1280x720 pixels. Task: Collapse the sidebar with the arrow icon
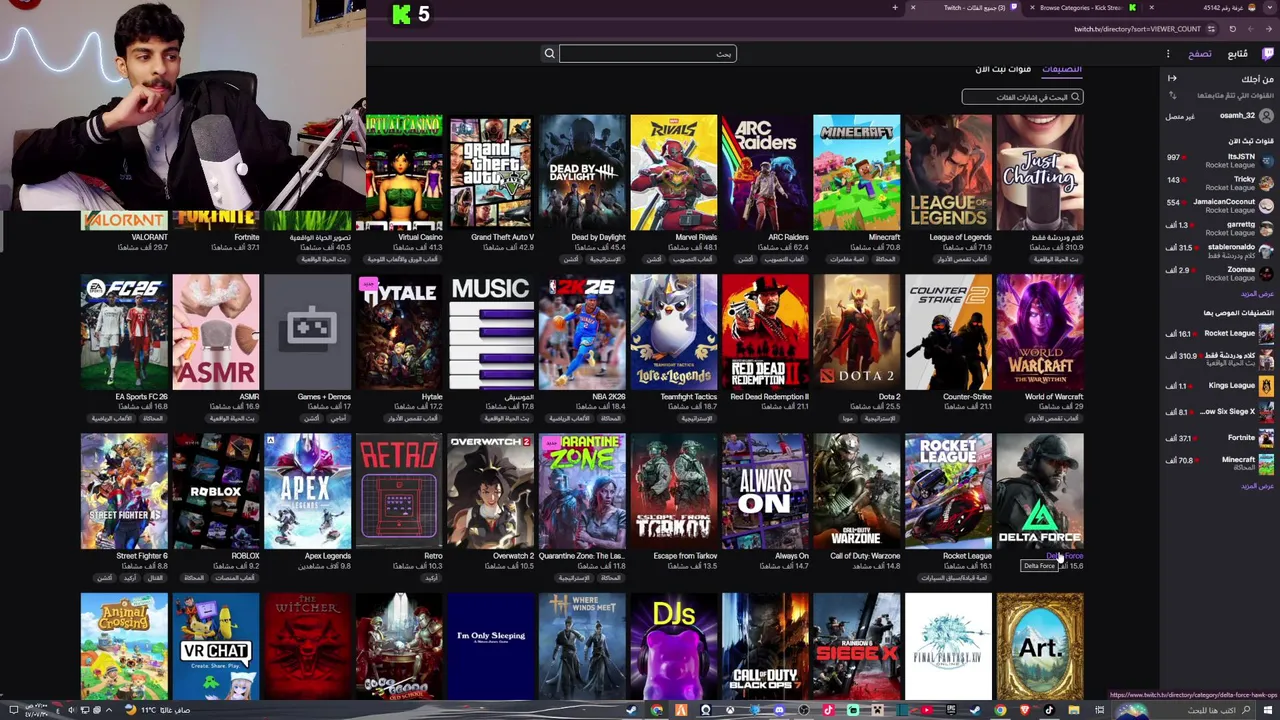pyautogui.click(x=1172, y=78)
